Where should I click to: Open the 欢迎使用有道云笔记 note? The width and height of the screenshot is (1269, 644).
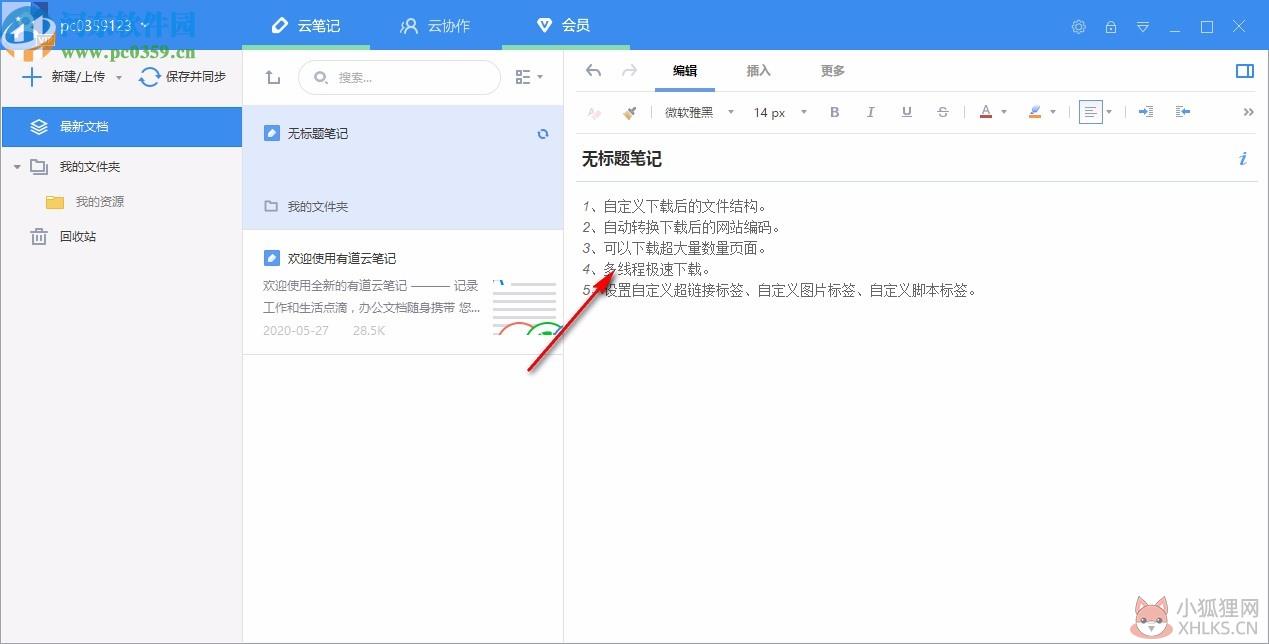coord(402,292)
